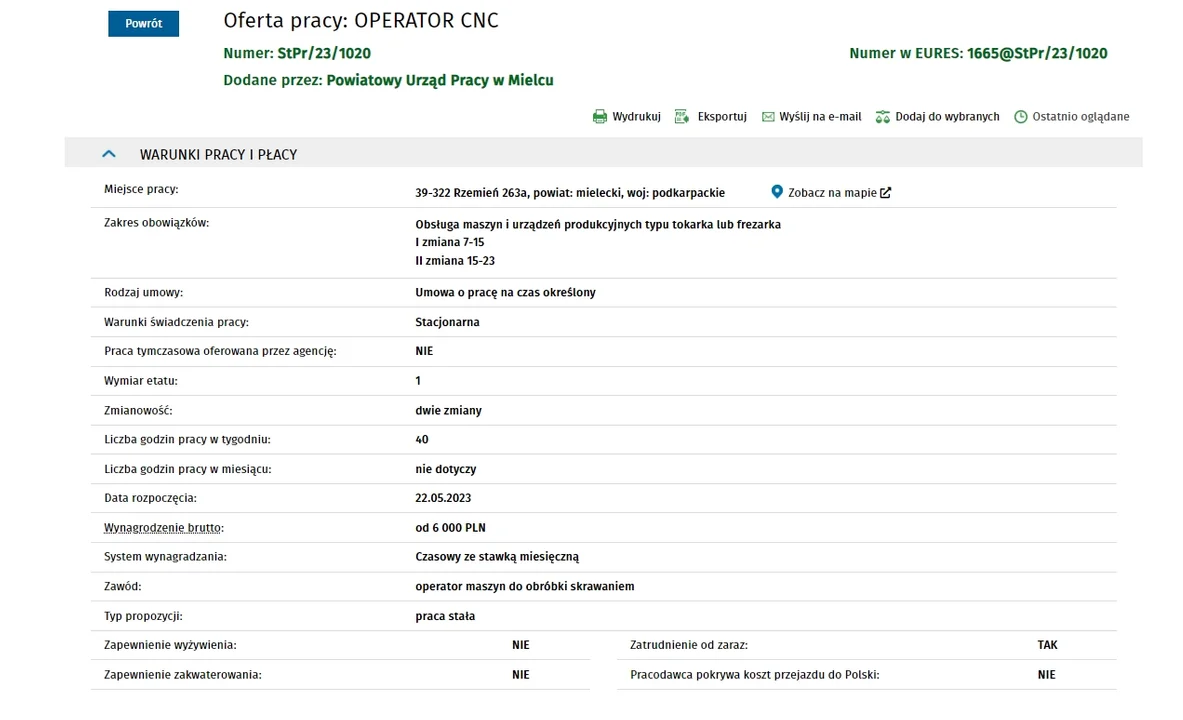The width and height of the screenshot is (1183, 720).
Task: Click the praca stała value
Action: coord(445,616)
